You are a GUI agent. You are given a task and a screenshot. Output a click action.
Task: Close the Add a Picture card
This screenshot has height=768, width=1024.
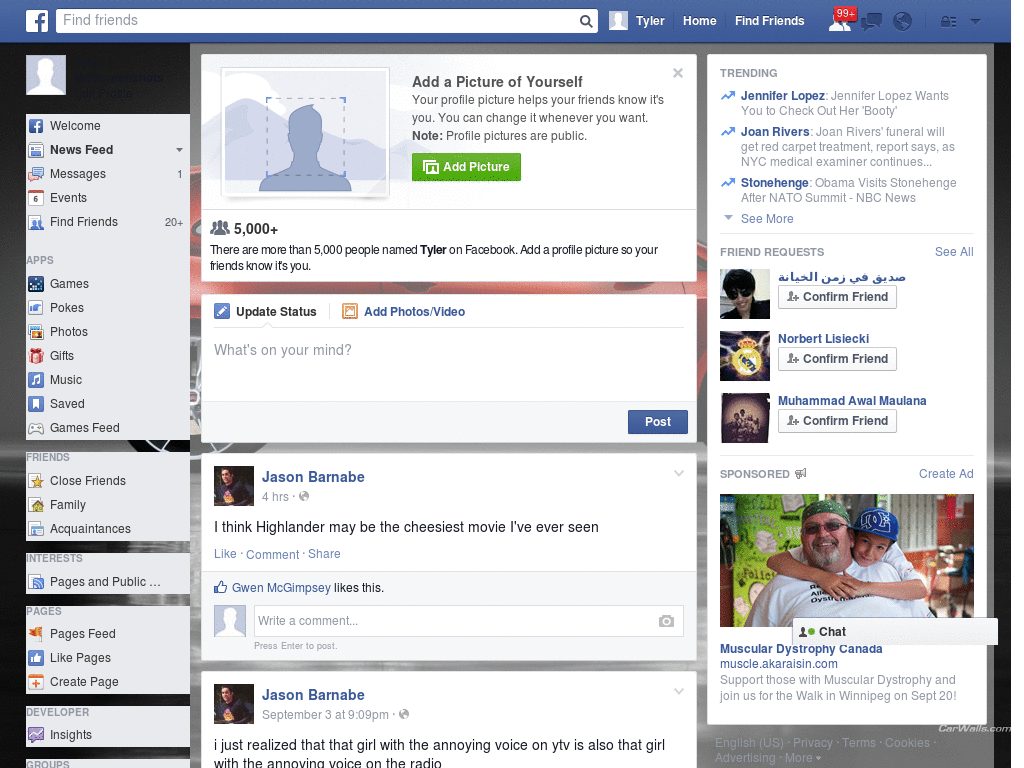(678, 73)
